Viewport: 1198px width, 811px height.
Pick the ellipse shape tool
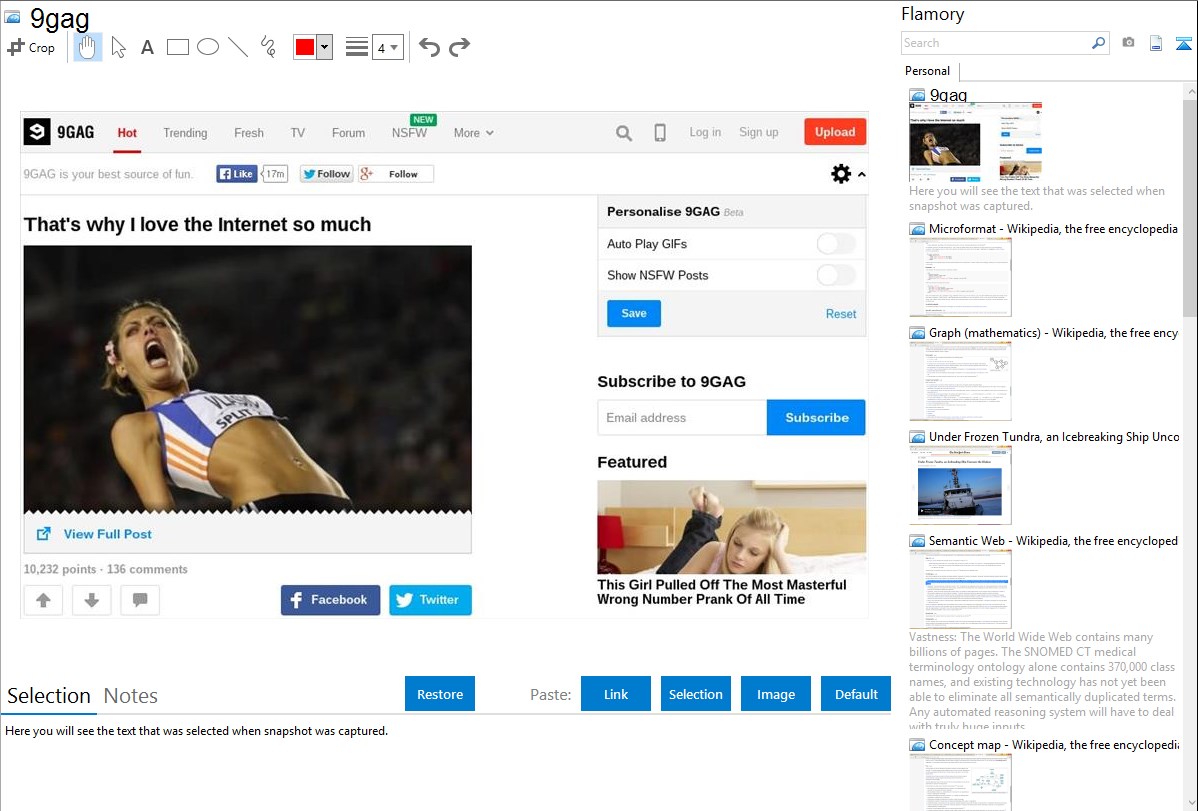pos(208,47)
